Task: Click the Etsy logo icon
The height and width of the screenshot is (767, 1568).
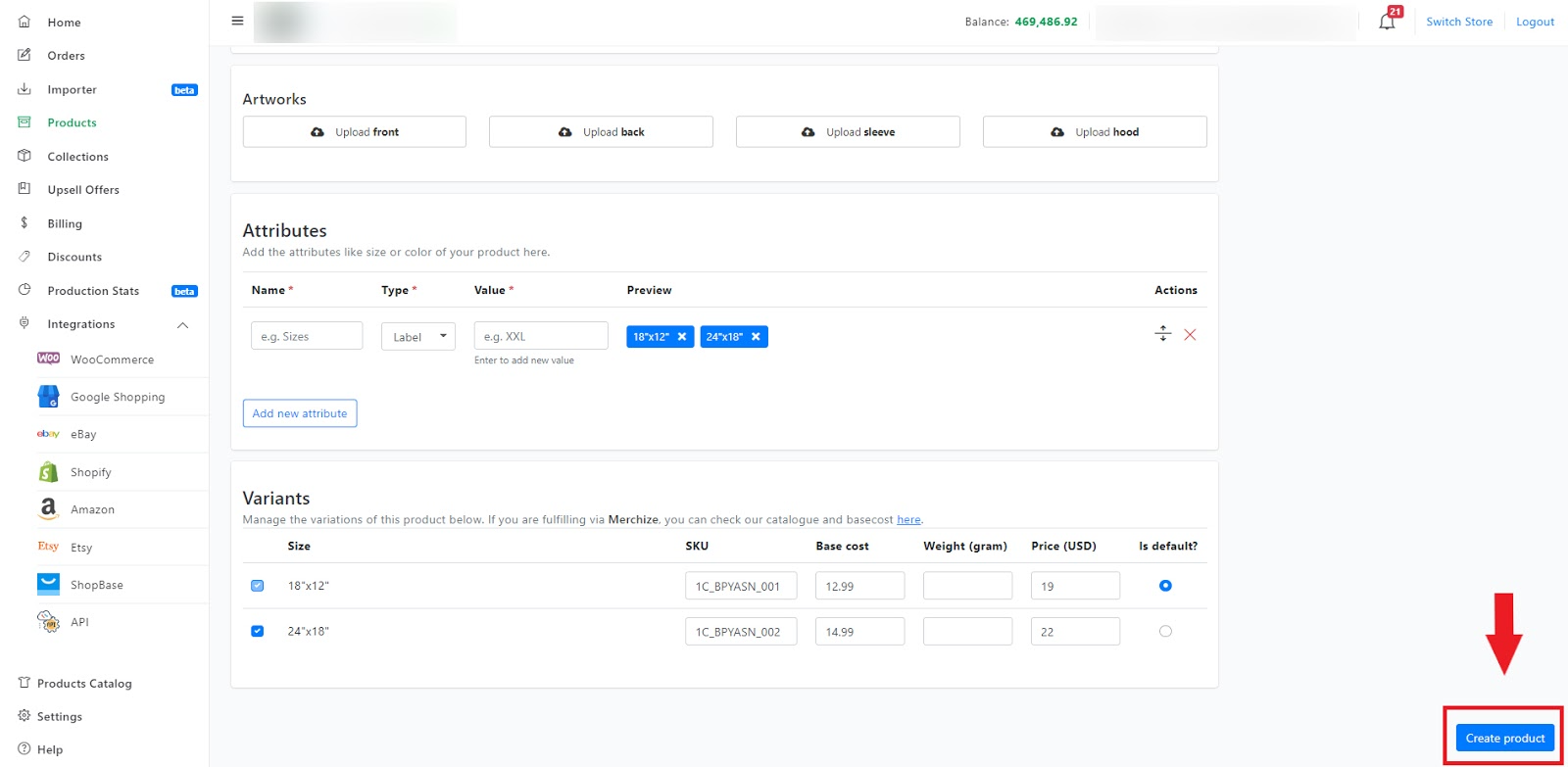Action: 48,547
